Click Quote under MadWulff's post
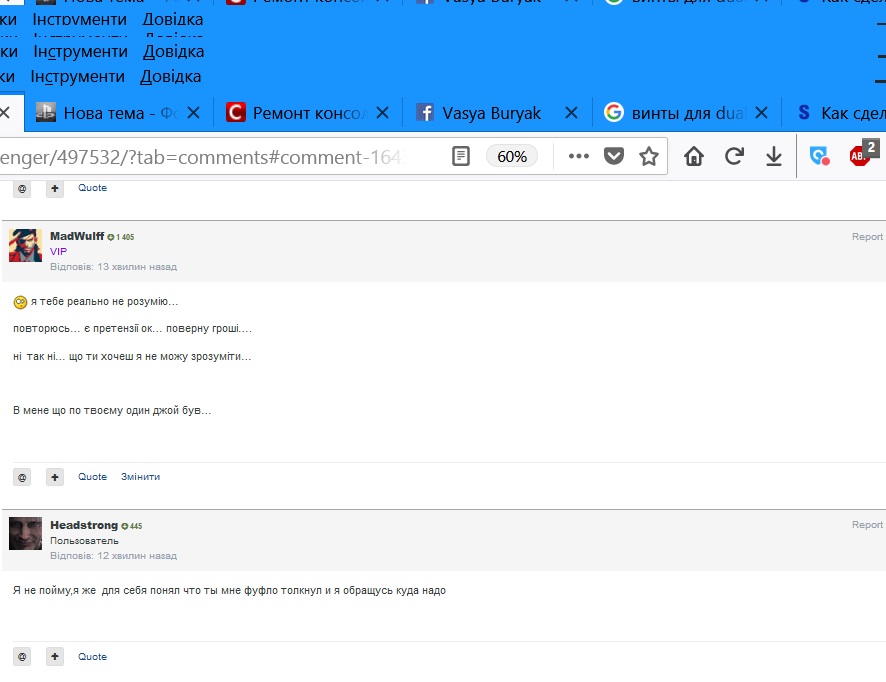 92,477
